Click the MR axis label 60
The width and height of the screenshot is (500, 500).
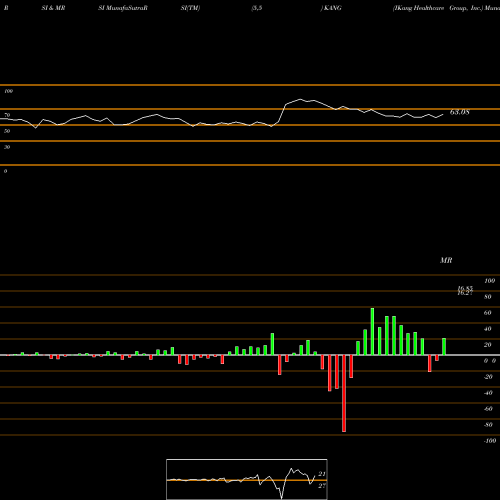coord(488,313)
